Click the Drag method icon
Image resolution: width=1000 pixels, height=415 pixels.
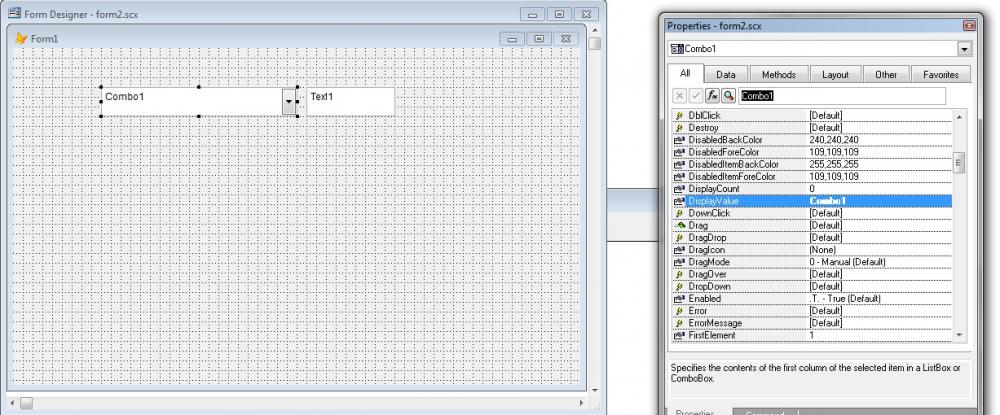tap(679, 225)
